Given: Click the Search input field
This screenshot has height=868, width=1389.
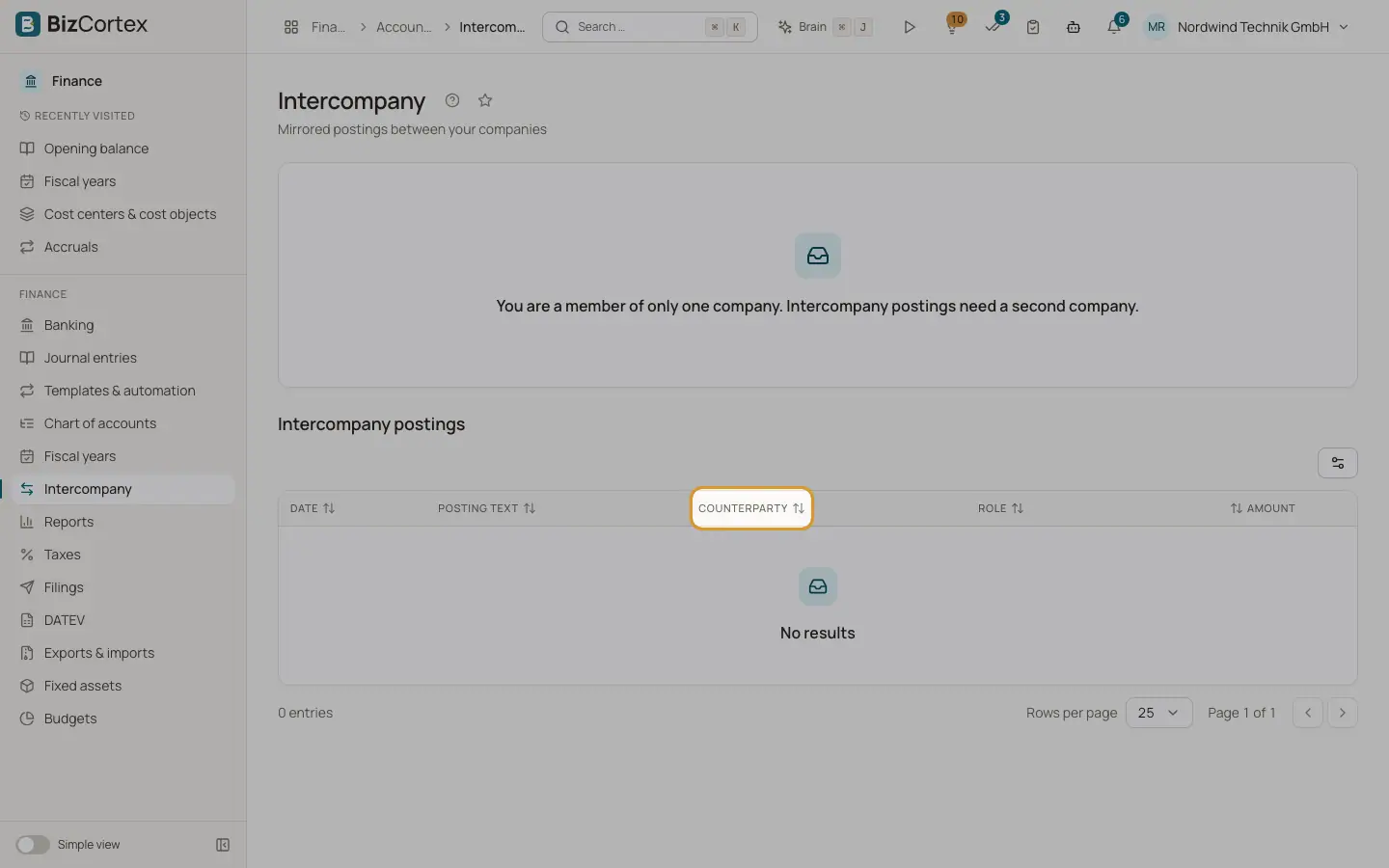Looking at the screenshot, I should coord(650,27).
